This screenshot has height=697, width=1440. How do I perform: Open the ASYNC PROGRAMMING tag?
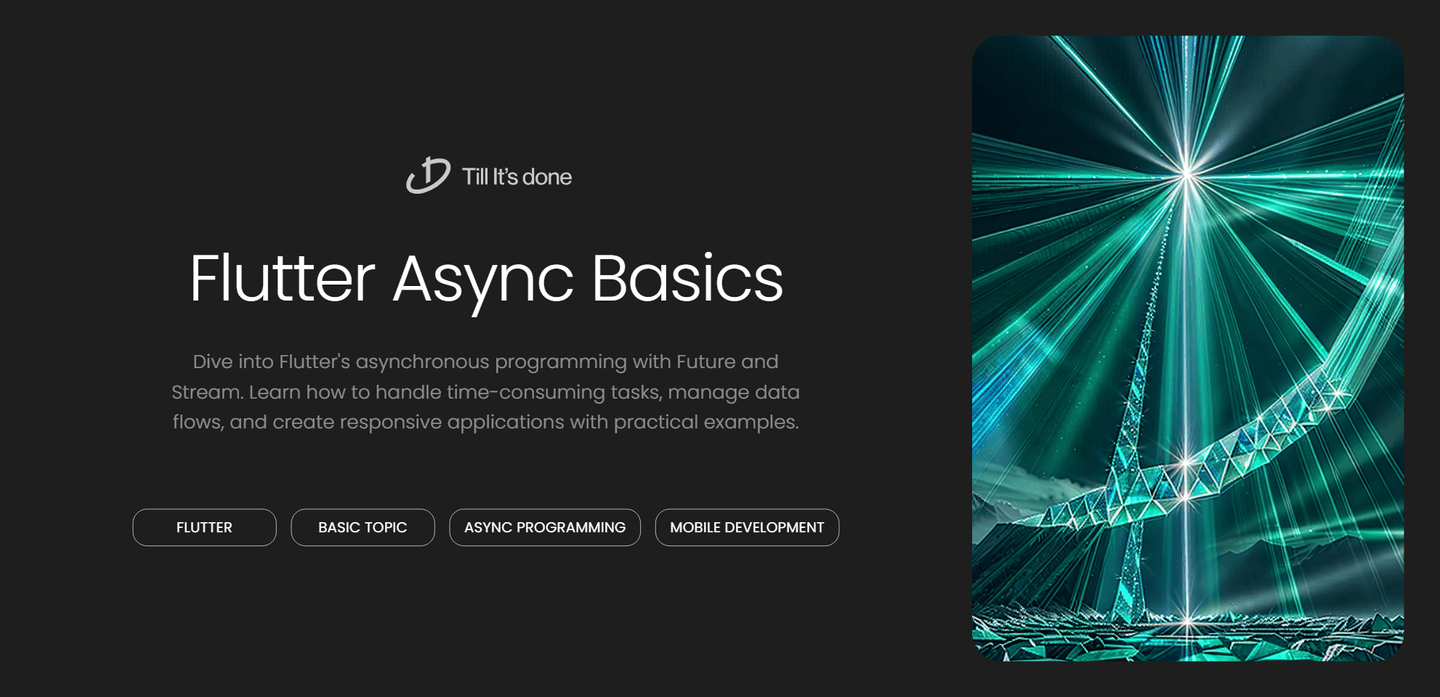coord(545,527)
